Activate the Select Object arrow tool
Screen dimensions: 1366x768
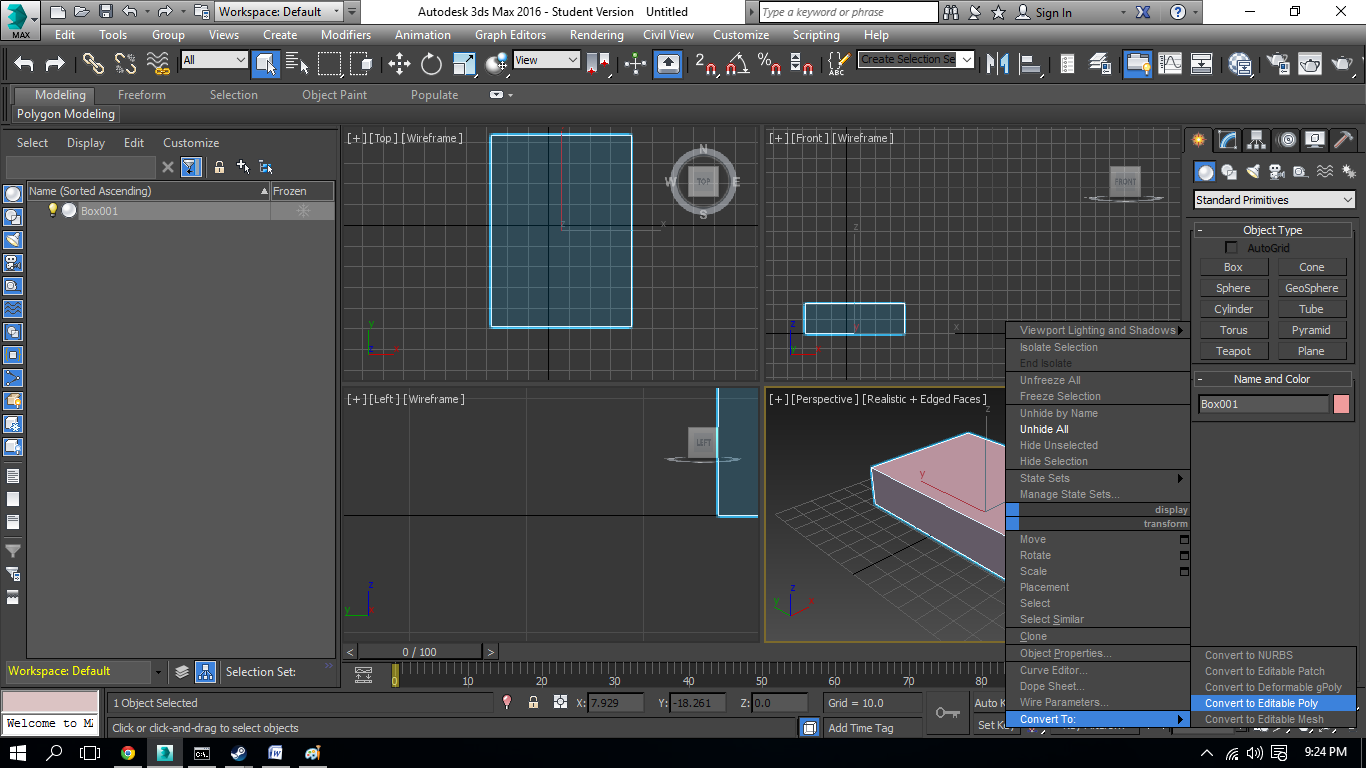[x=266, y=64]
